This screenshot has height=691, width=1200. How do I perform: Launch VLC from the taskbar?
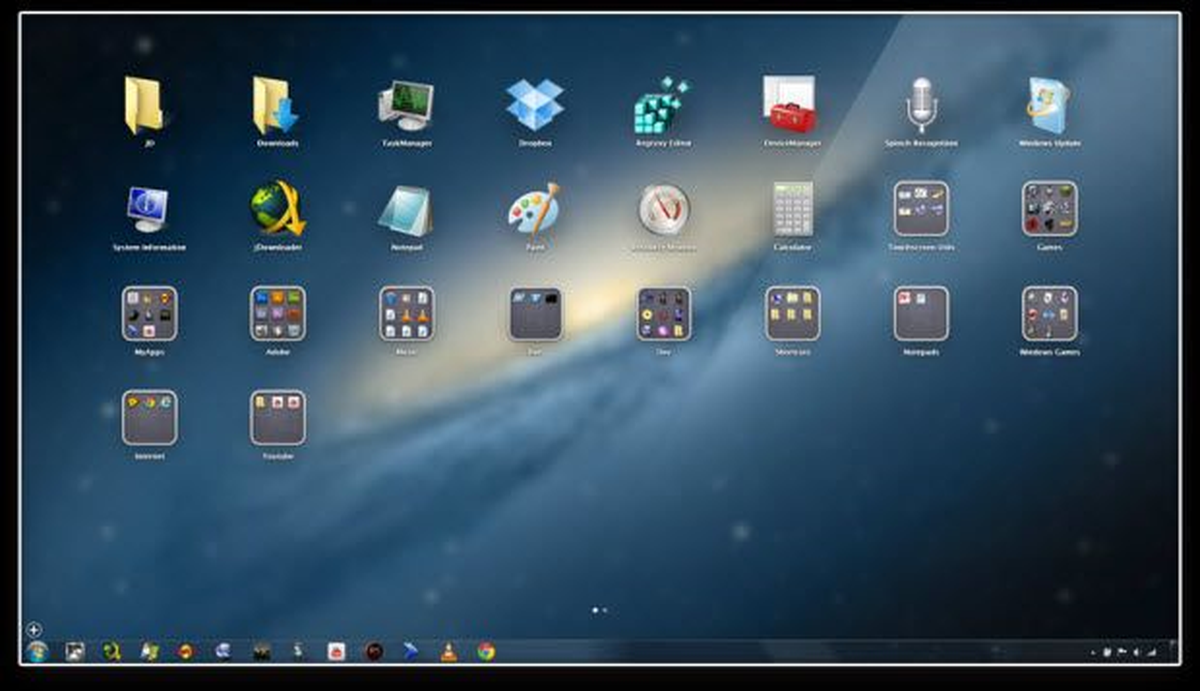(449, 653)
